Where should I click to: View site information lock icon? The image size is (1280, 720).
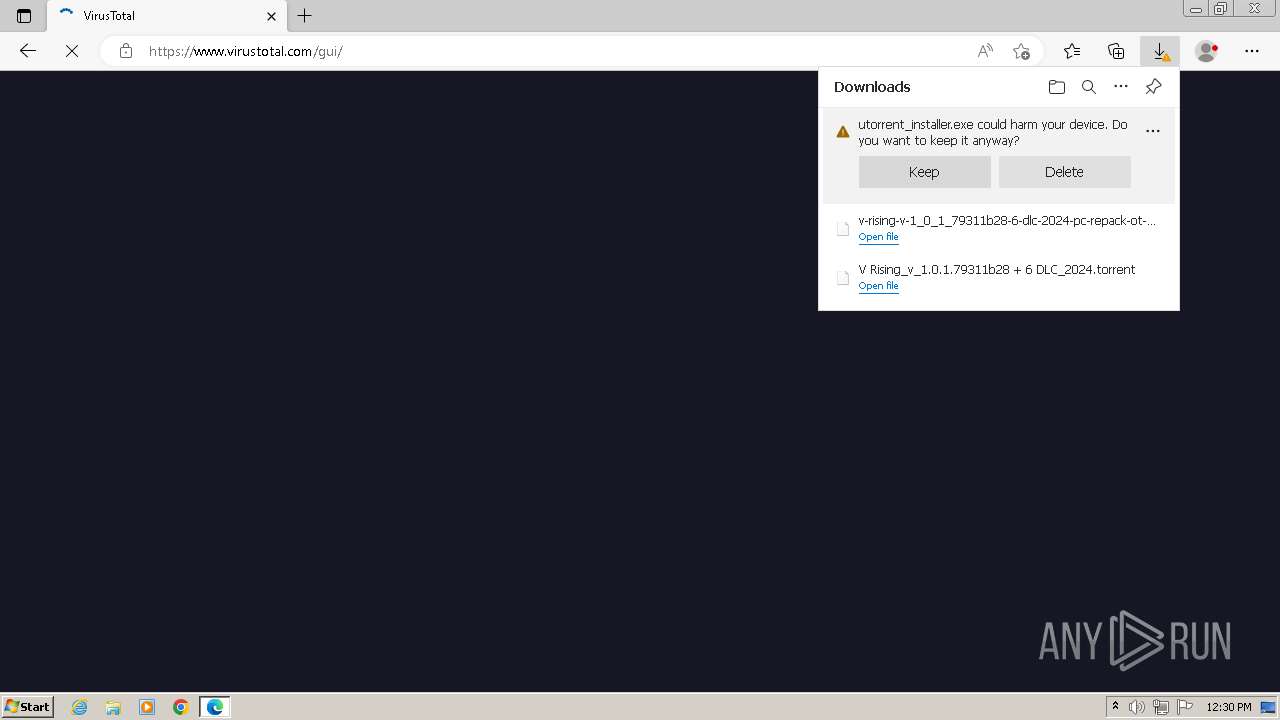tap(126, 51)
